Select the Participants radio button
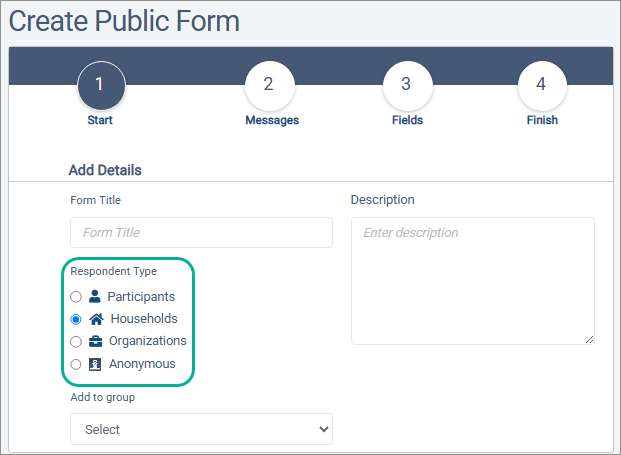621x455 pixels. 76,297
